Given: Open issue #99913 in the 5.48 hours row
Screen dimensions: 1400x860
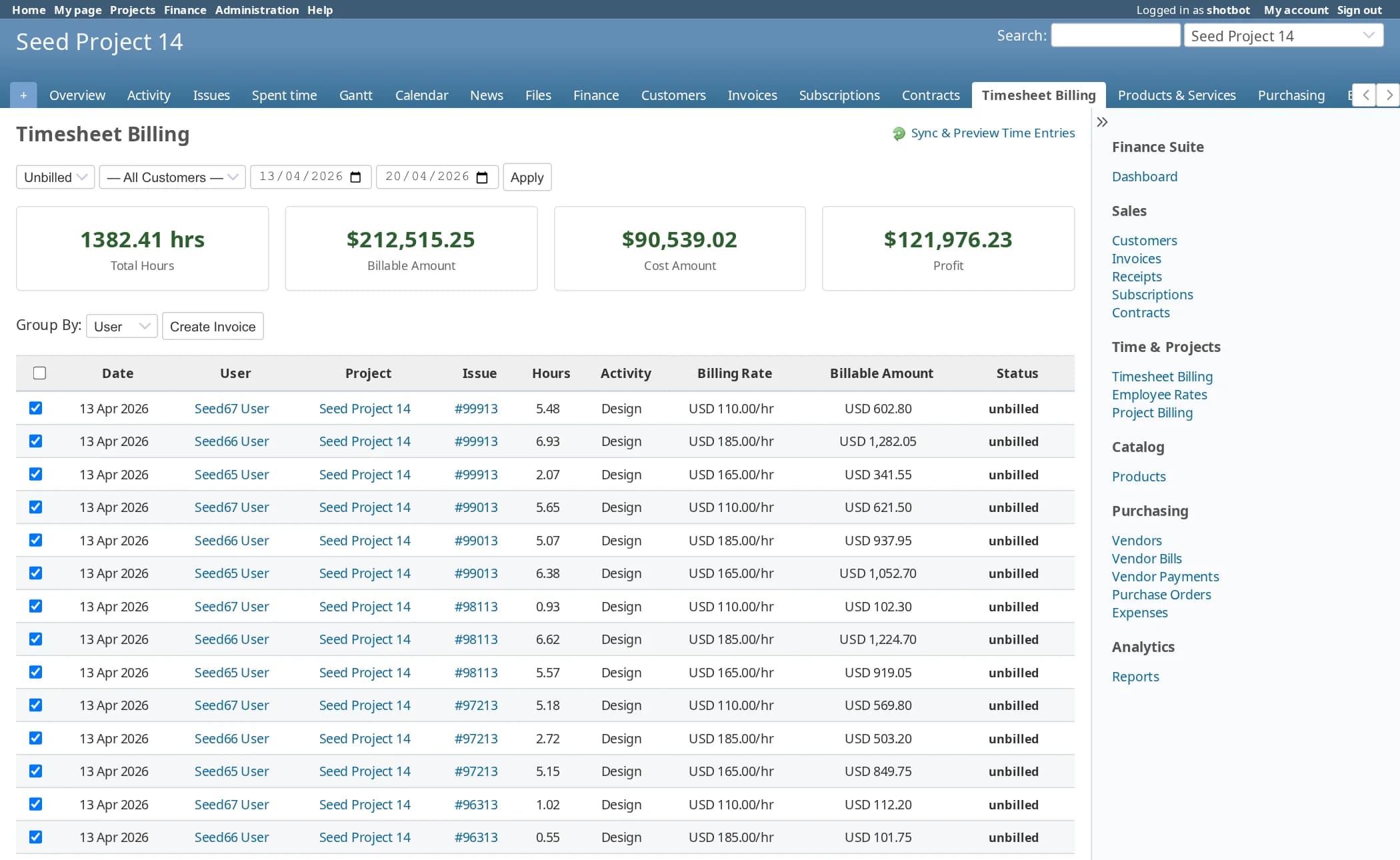Looking at the screenshot, I should coord(476,409).
